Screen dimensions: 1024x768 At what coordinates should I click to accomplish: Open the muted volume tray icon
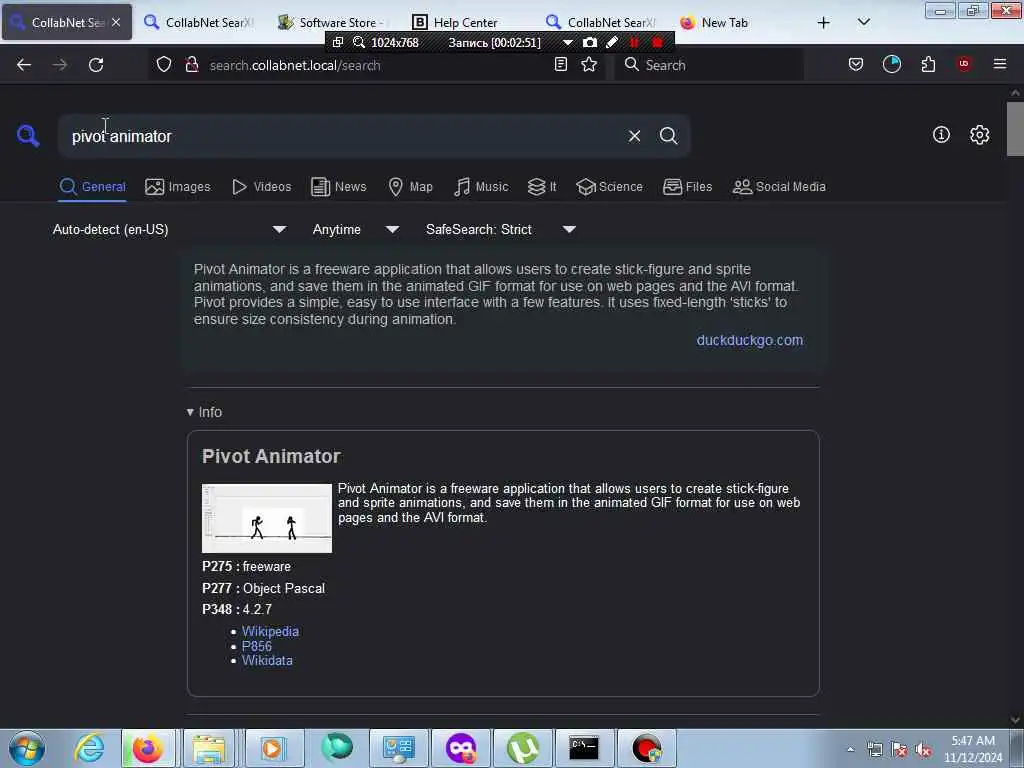(x=923, y=749)
